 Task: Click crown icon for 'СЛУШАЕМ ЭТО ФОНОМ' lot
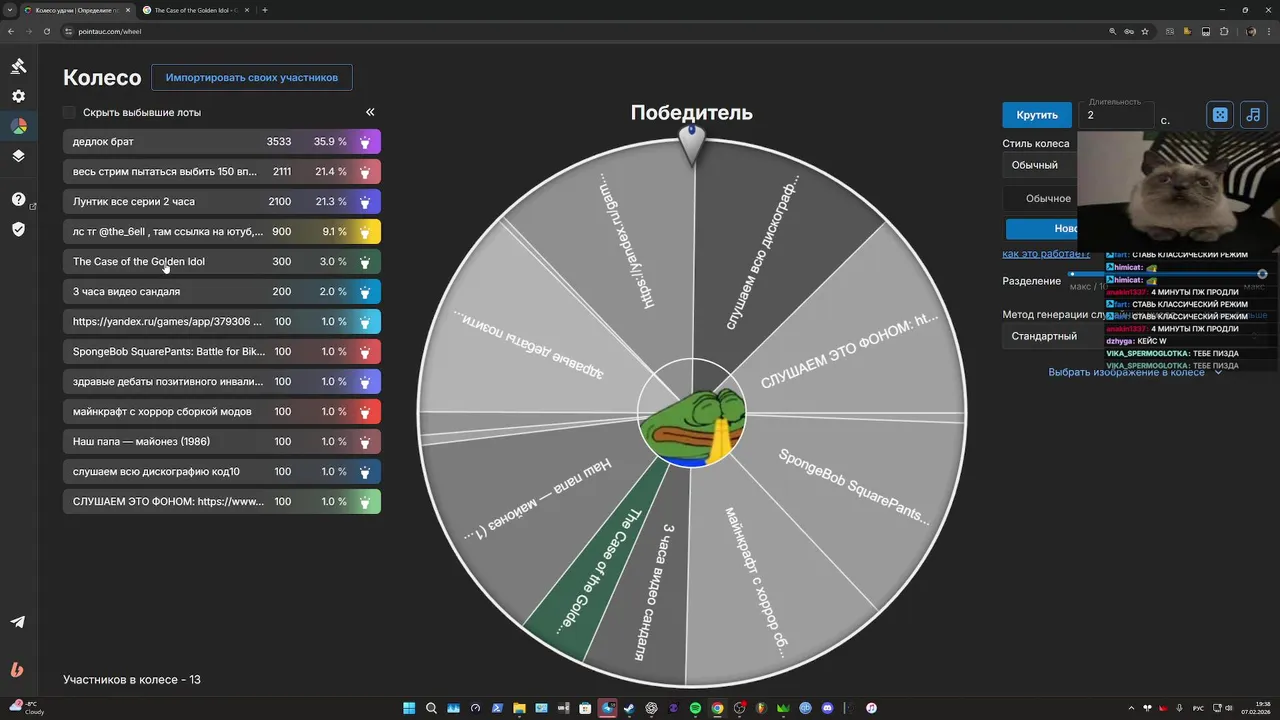365,502
